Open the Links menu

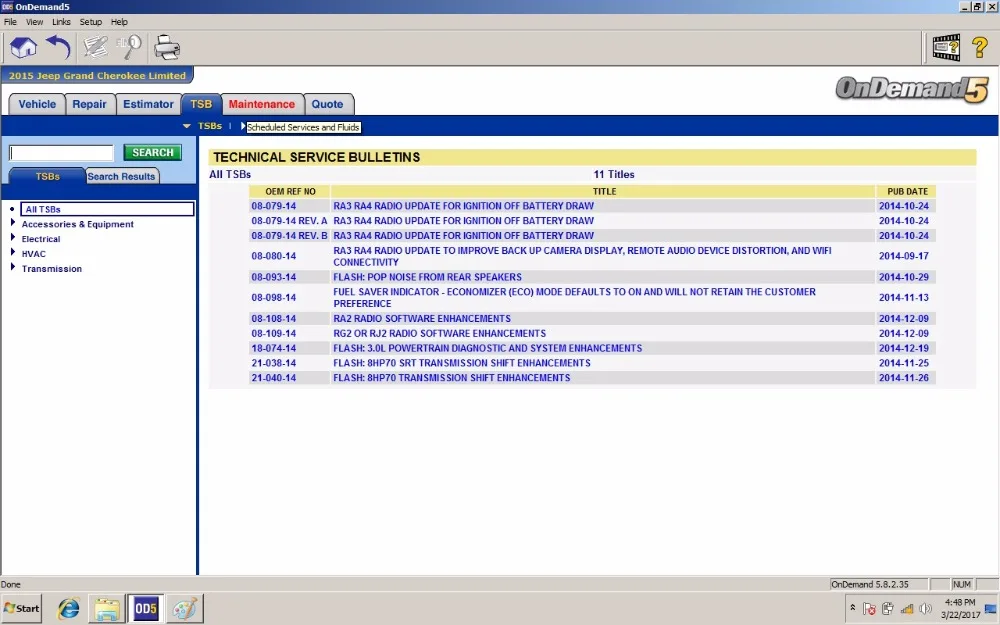pos(61,22)
